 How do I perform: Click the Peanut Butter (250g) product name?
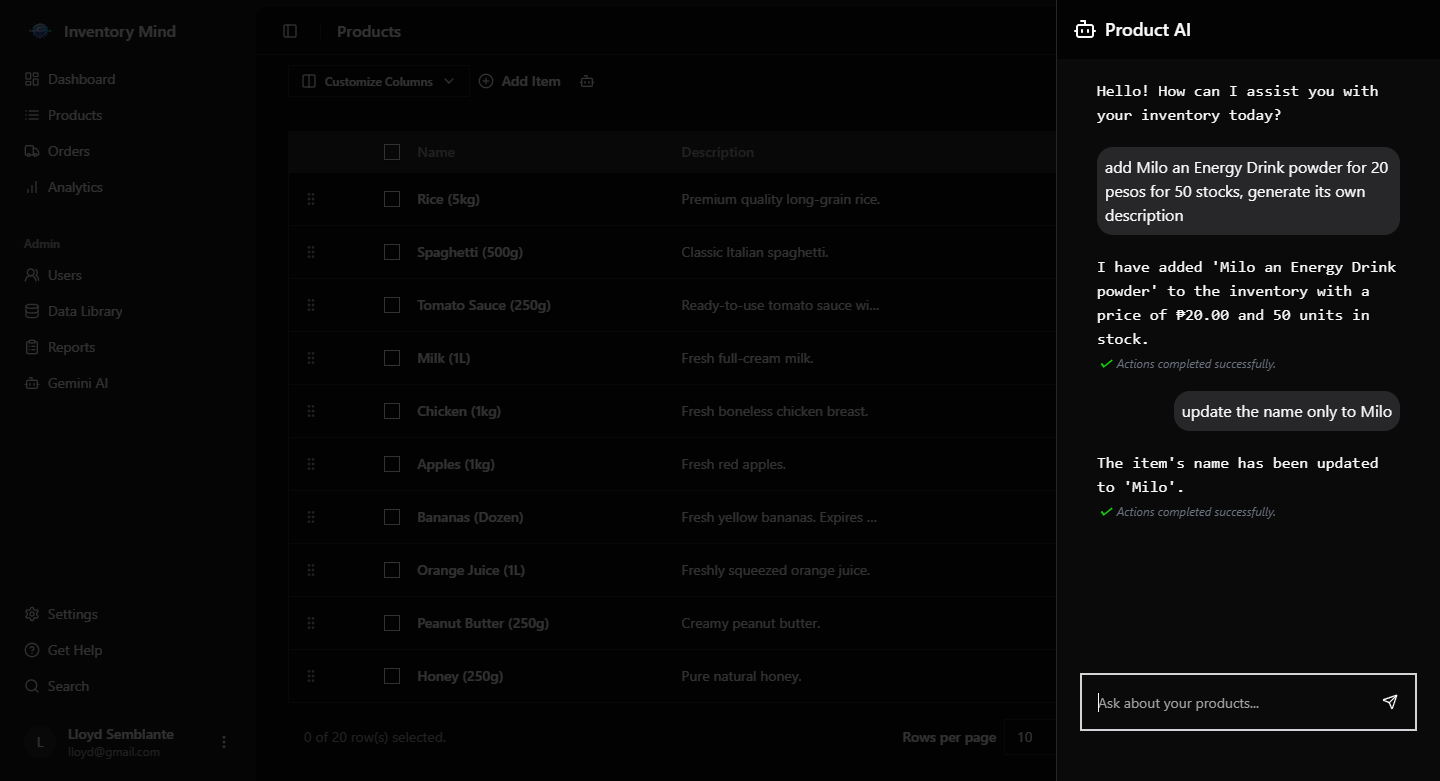(483, 623)
